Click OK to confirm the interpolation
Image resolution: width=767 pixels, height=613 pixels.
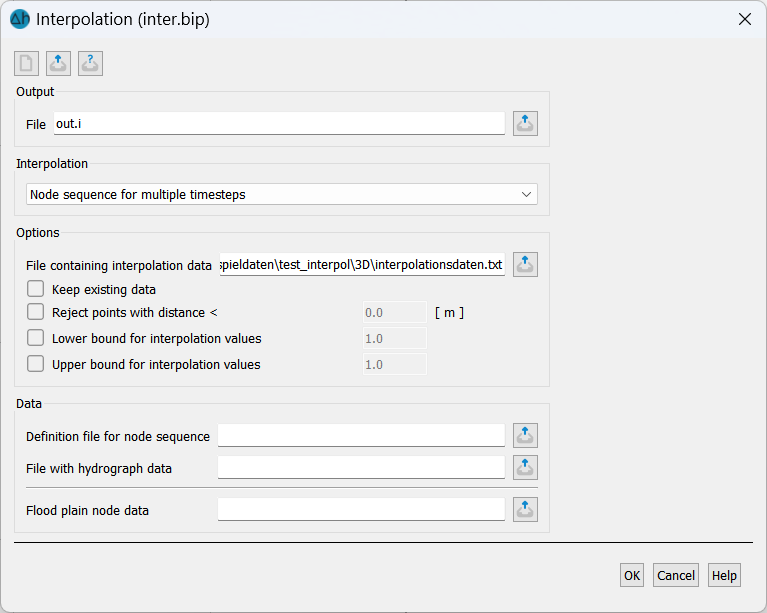[632, 575]
